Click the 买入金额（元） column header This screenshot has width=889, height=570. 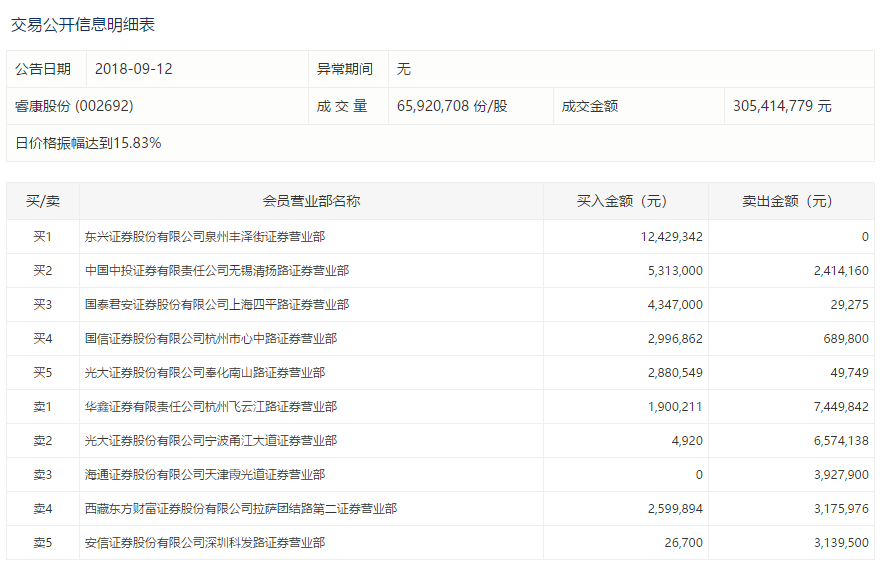pyautogui.click(x=625, y=201)
